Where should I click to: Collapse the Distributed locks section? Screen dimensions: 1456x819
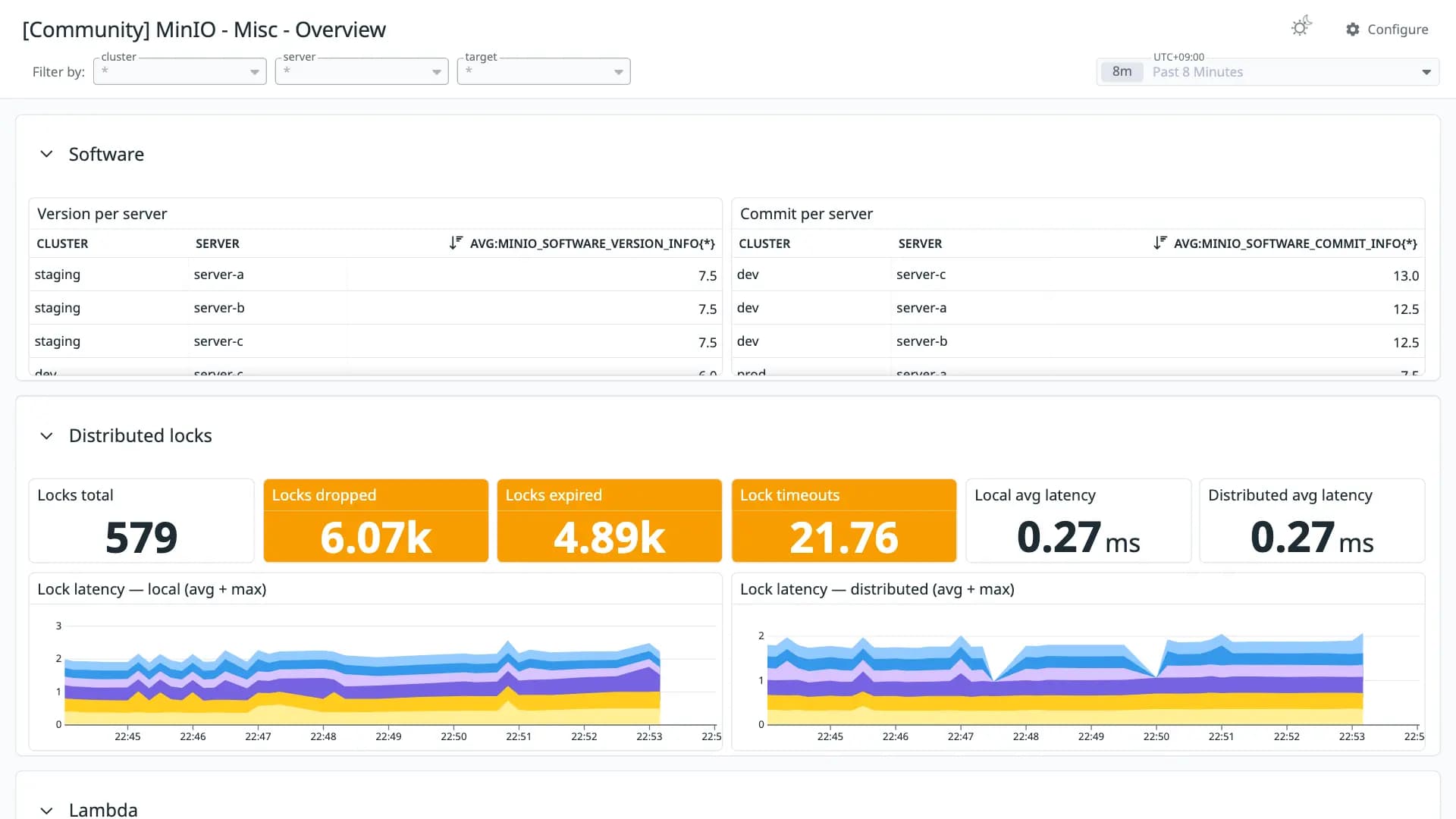(46, 436)
